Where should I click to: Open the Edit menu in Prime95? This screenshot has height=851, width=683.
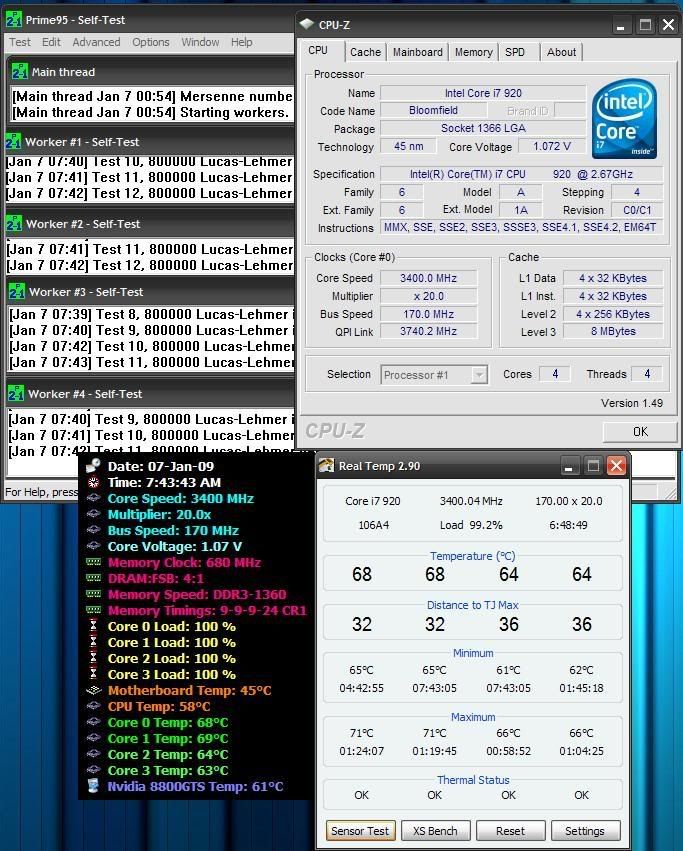51,42
